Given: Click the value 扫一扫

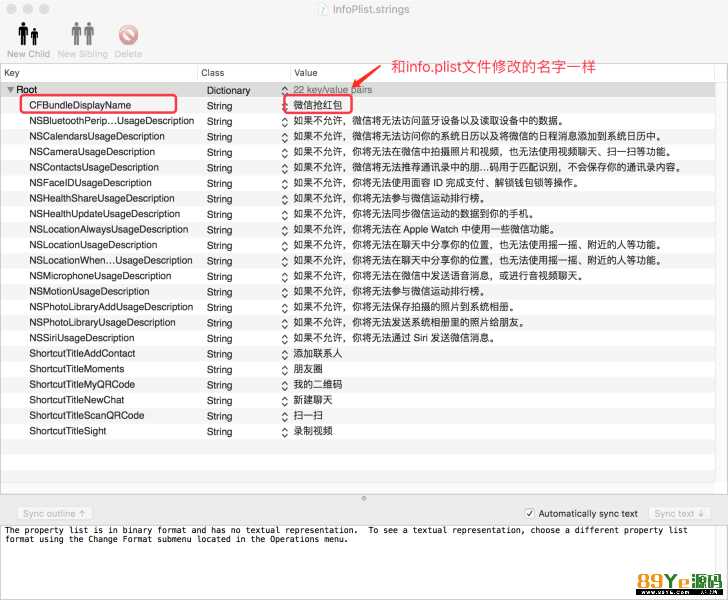Looking at the screenshot, I should [x=308, y=416].
